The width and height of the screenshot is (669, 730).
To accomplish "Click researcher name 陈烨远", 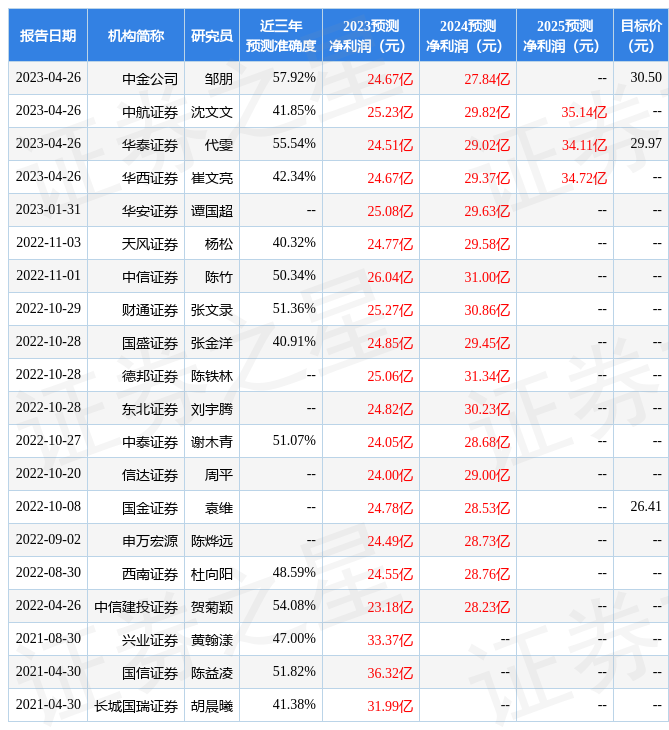I will click(x=212, y=541).
